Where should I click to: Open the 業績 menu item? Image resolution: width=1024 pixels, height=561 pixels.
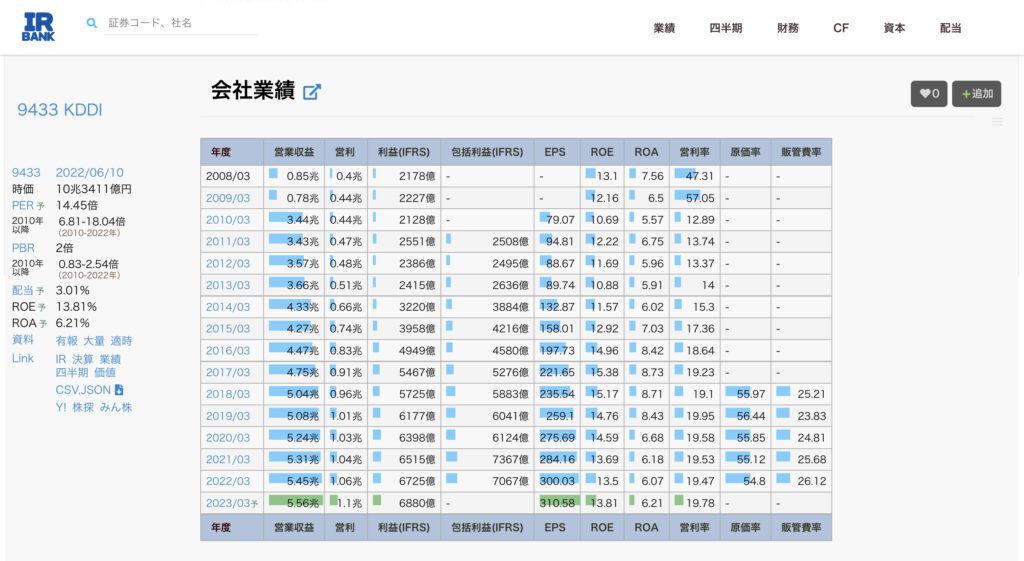click(x=664, y=28)
